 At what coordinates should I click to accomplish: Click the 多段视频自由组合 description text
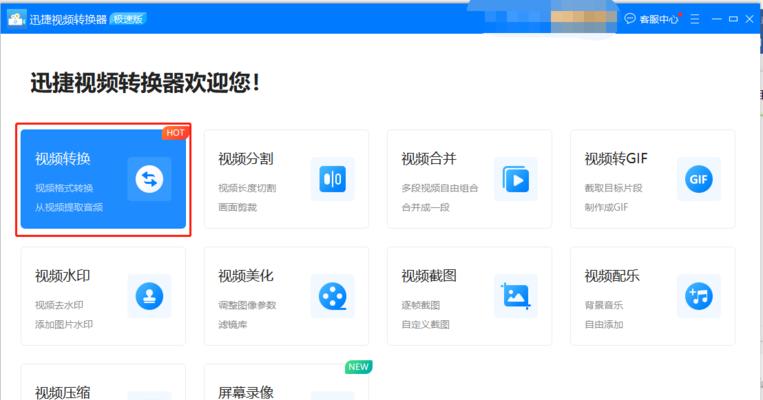[x=440, y=188]
